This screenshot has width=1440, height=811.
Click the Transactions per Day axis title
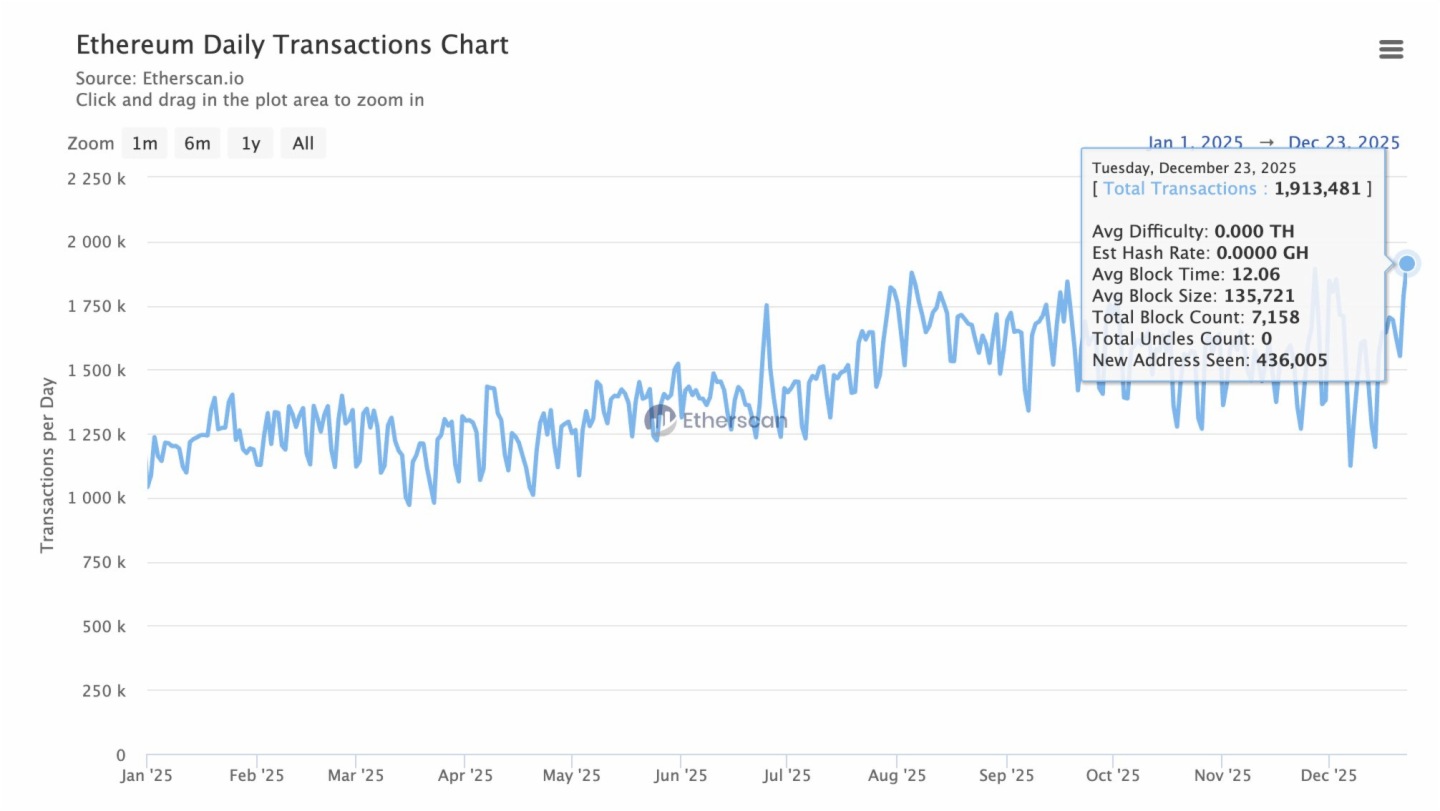coord(47,464)
